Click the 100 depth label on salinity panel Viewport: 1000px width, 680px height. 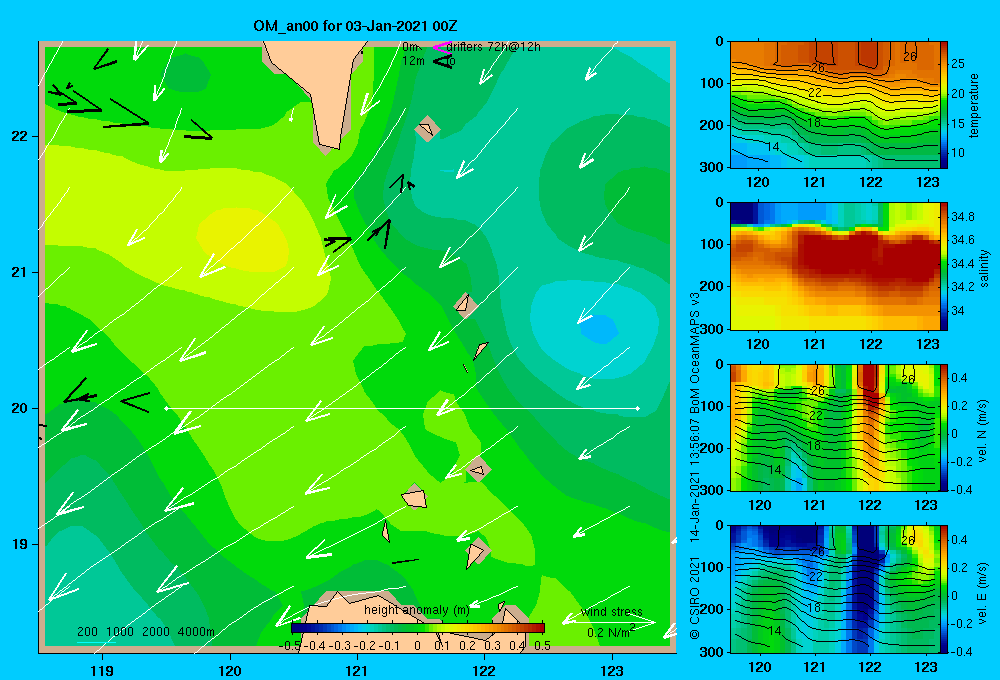(712, 244)
